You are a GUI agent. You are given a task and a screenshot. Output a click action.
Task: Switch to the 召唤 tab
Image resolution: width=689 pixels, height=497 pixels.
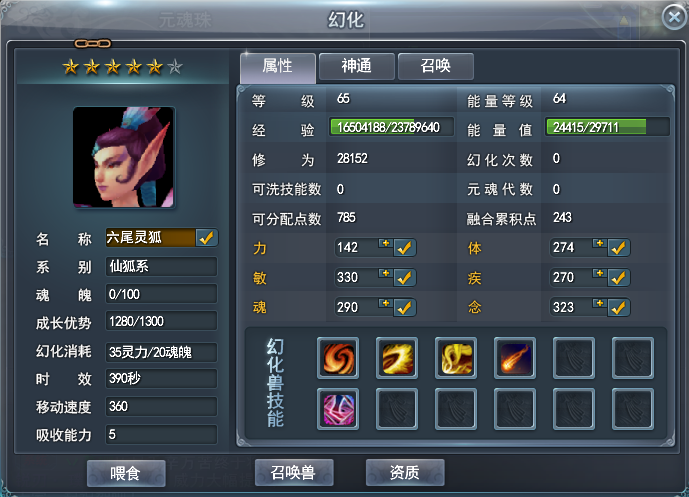[x=435, y=66]
